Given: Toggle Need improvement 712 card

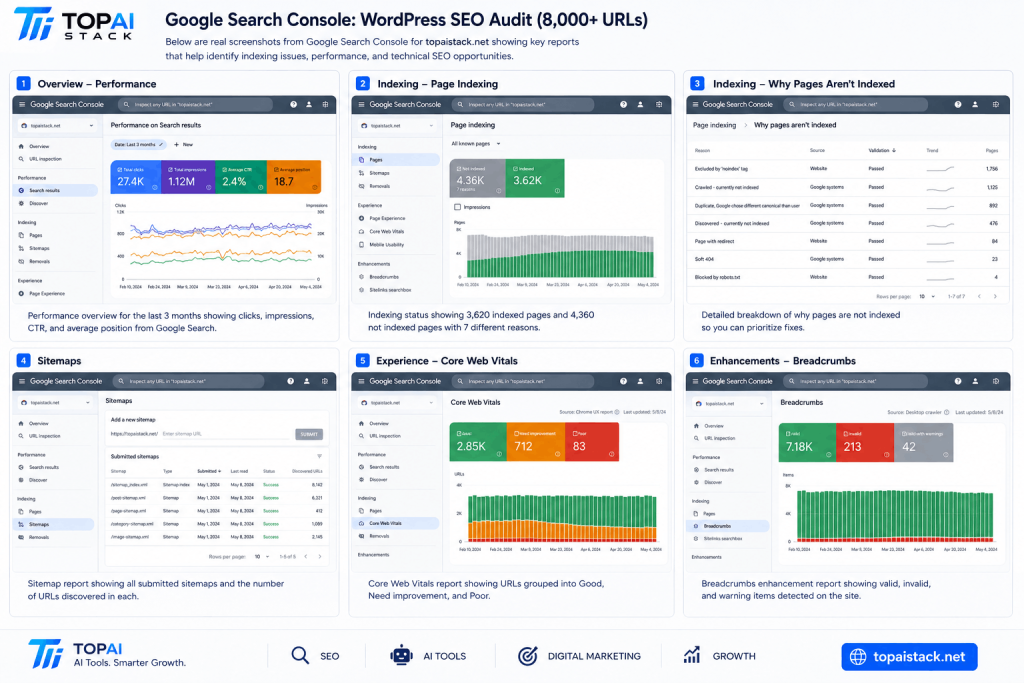Looking at the screenshot, I should pos(536,442).
